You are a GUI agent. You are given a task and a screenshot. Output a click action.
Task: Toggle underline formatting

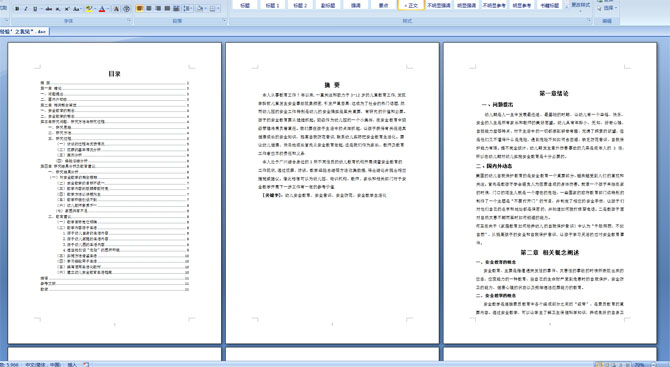(x=35, y=9)
